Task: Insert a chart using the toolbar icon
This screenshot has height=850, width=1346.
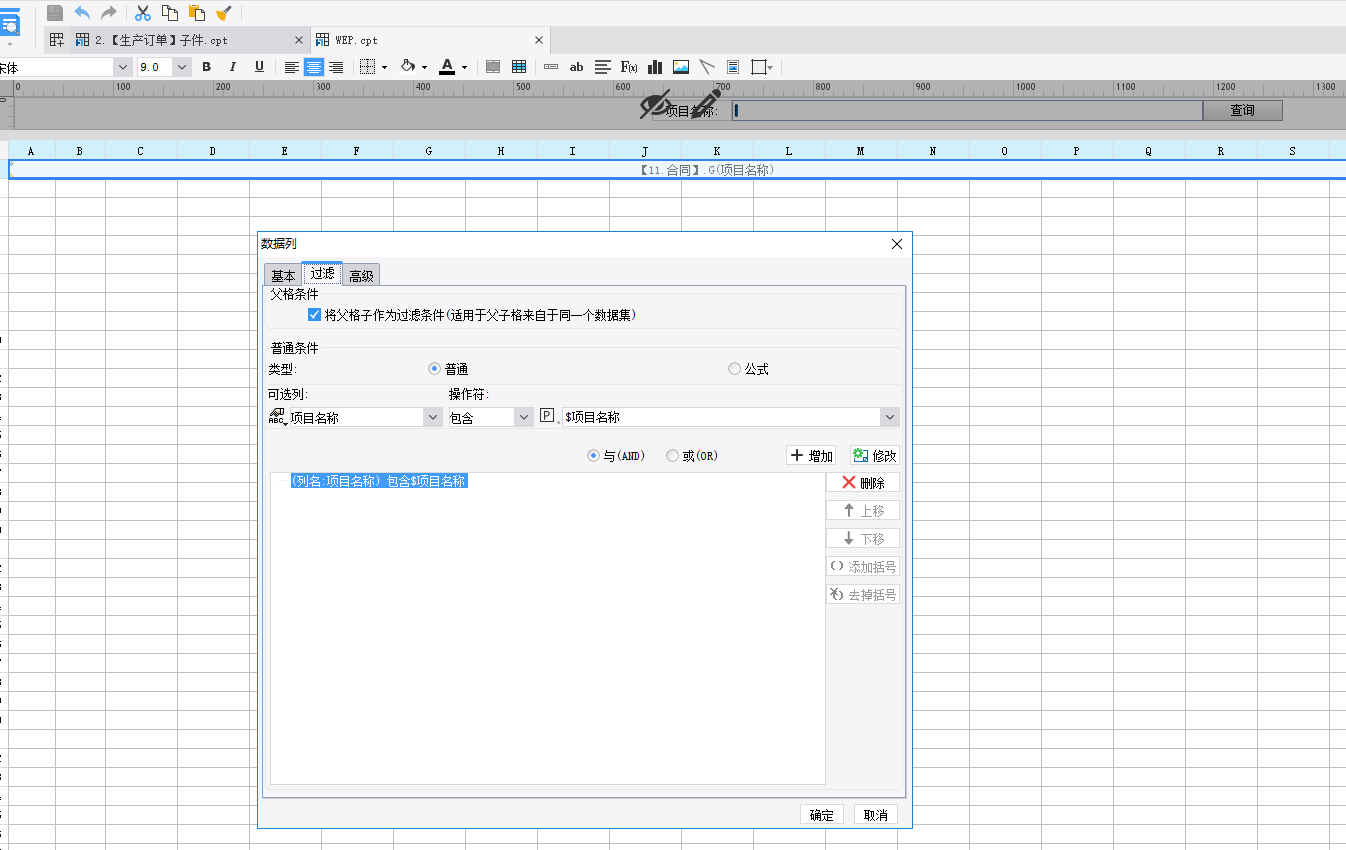Action: coord(655,67)
